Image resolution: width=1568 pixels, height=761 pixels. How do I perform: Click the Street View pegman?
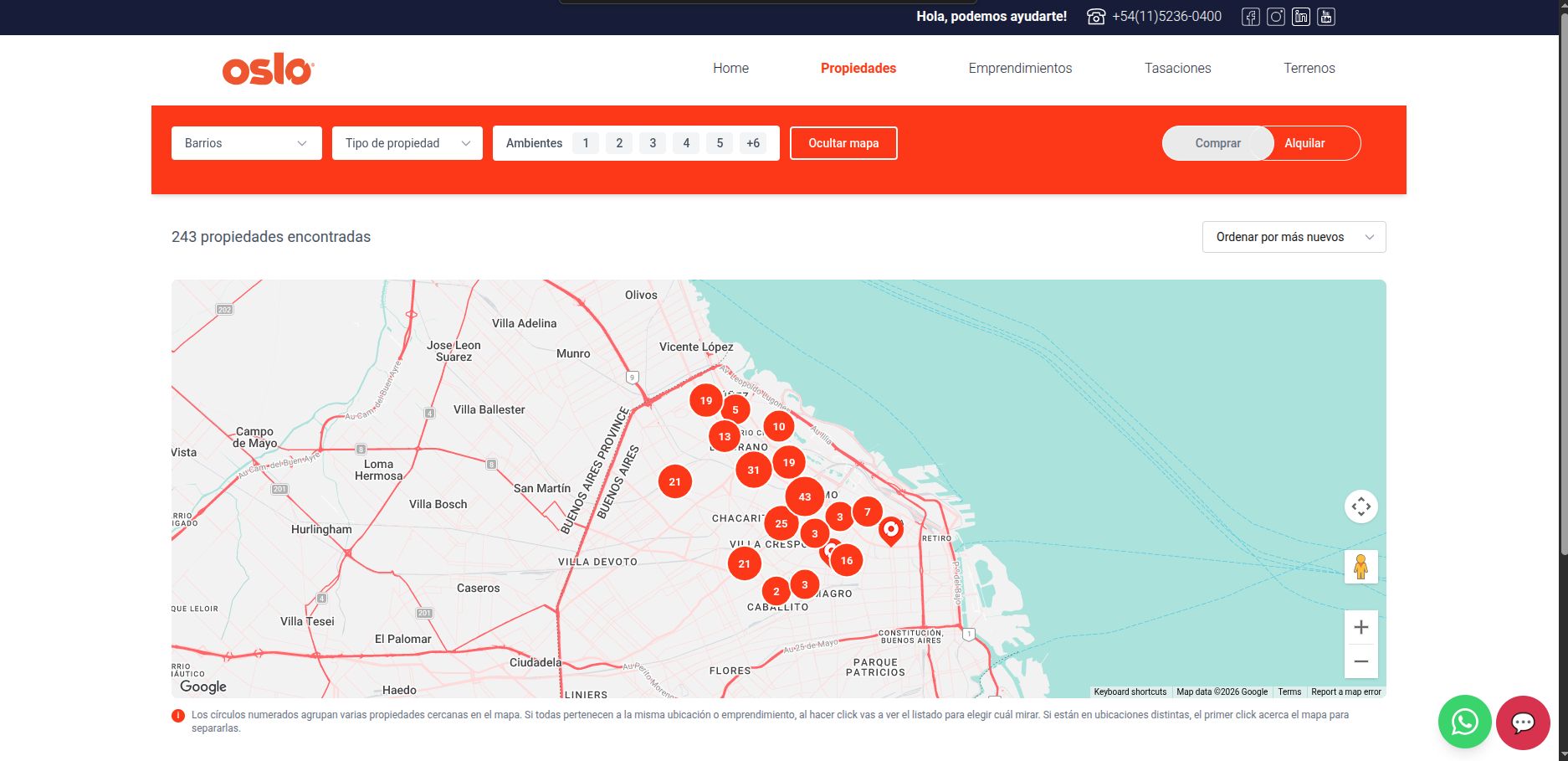(x=1361, y=567)
